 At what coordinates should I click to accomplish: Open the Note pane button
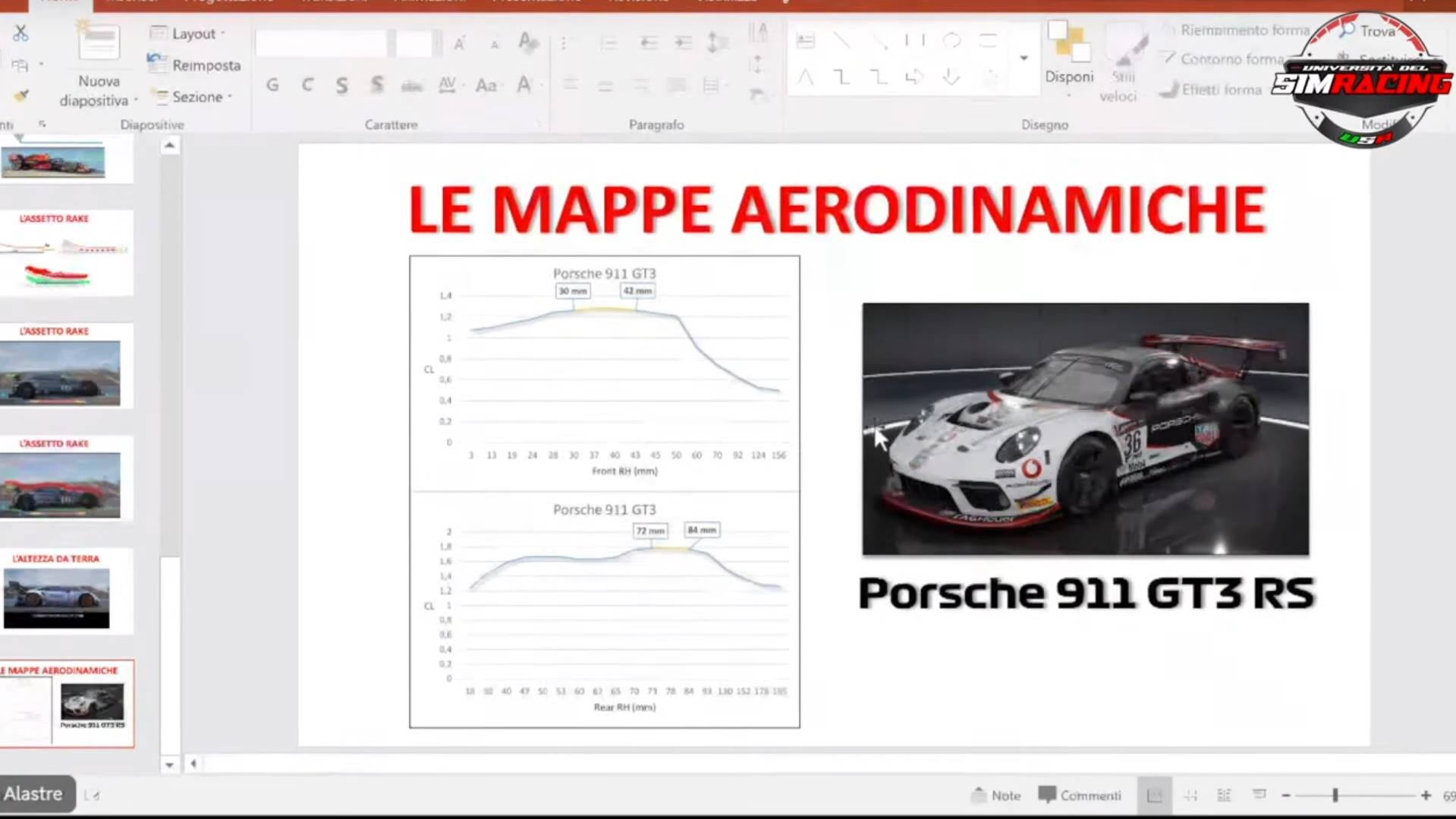(x=995, y=795)
